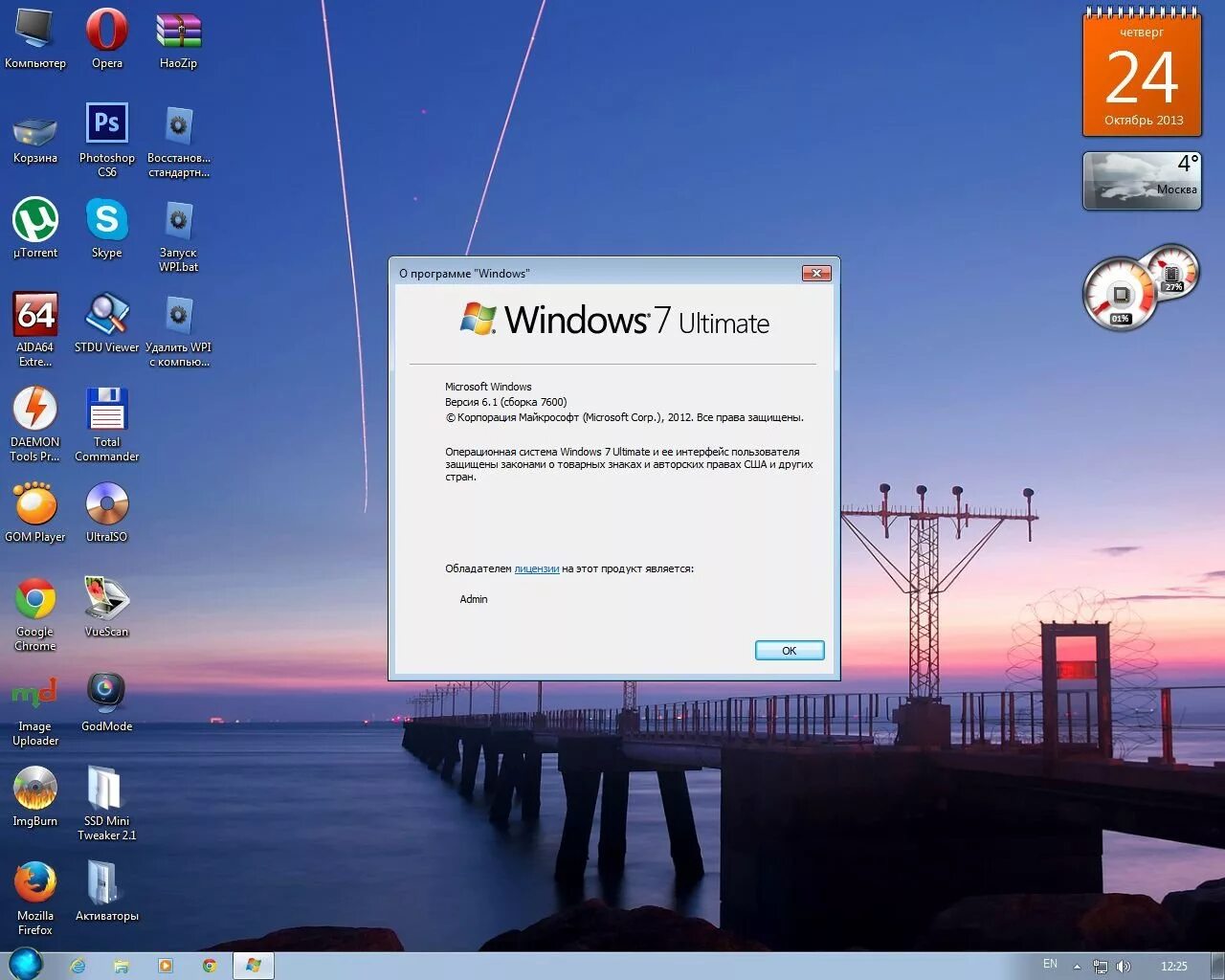Open Google Chrome desktop shortcut

(x=35, y=613)
